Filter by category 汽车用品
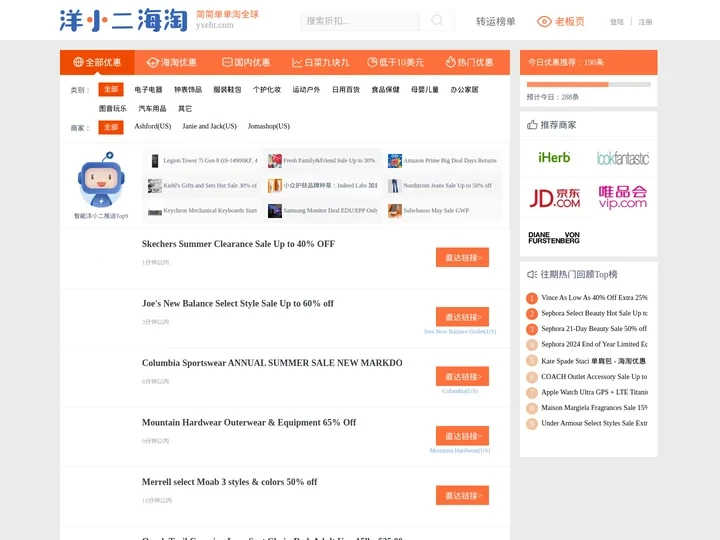This screenshot has width=720, height=540. [152, 109]
